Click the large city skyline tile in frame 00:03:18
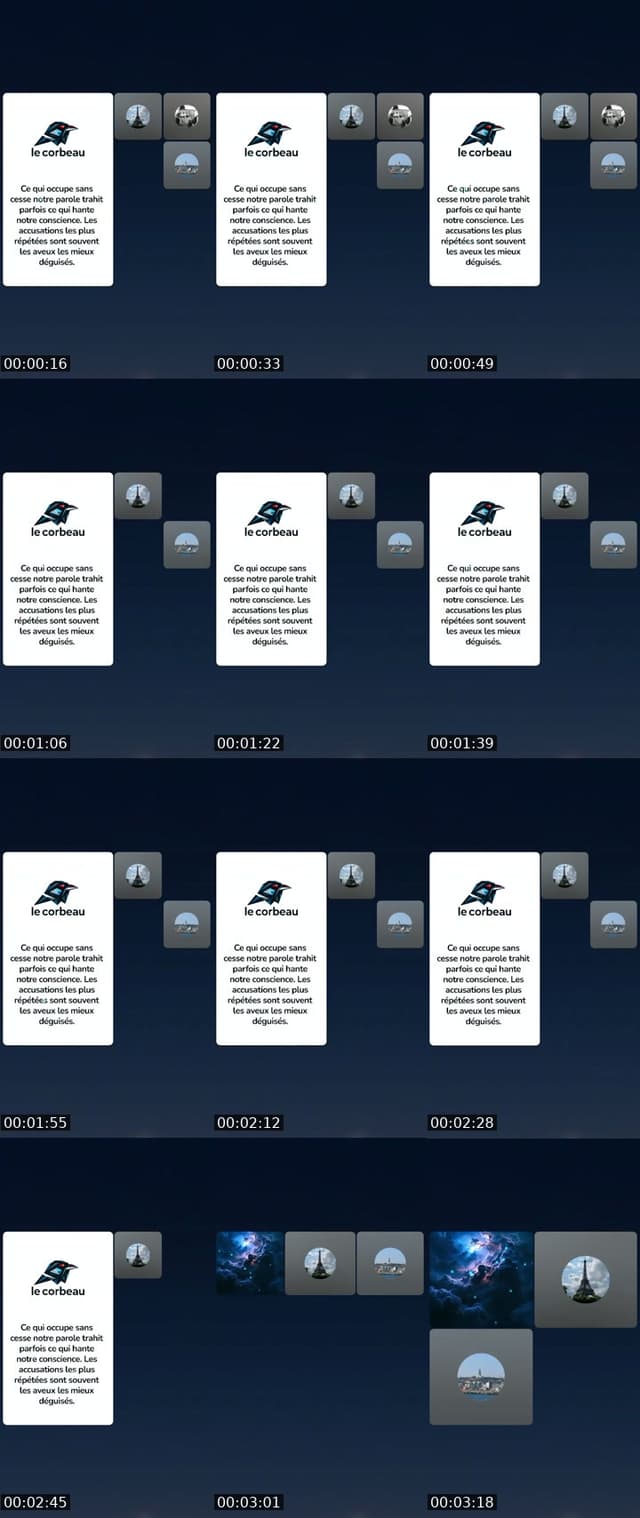 (x=481, y=1377)
